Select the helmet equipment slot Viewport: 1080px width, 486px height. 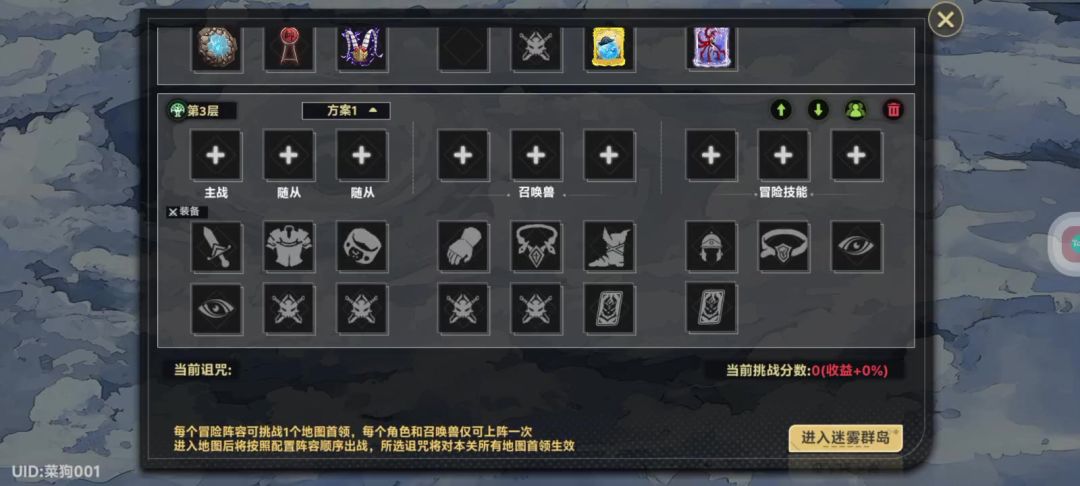point(711,246)
